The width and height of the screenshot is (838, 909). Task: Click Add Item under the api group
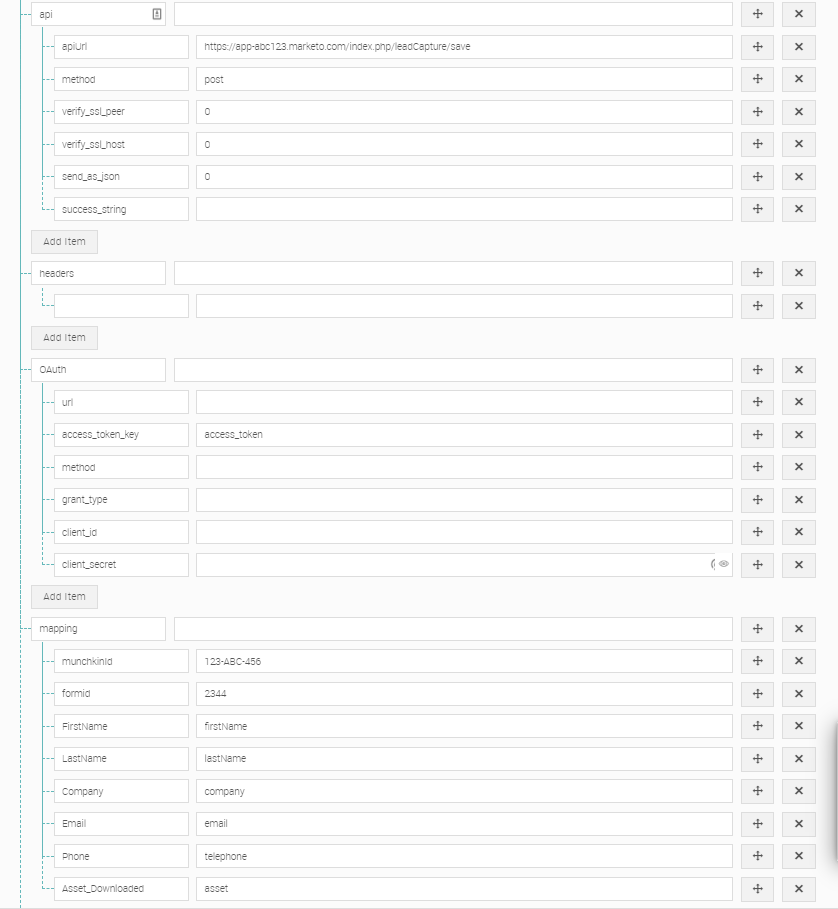(64, 241)
